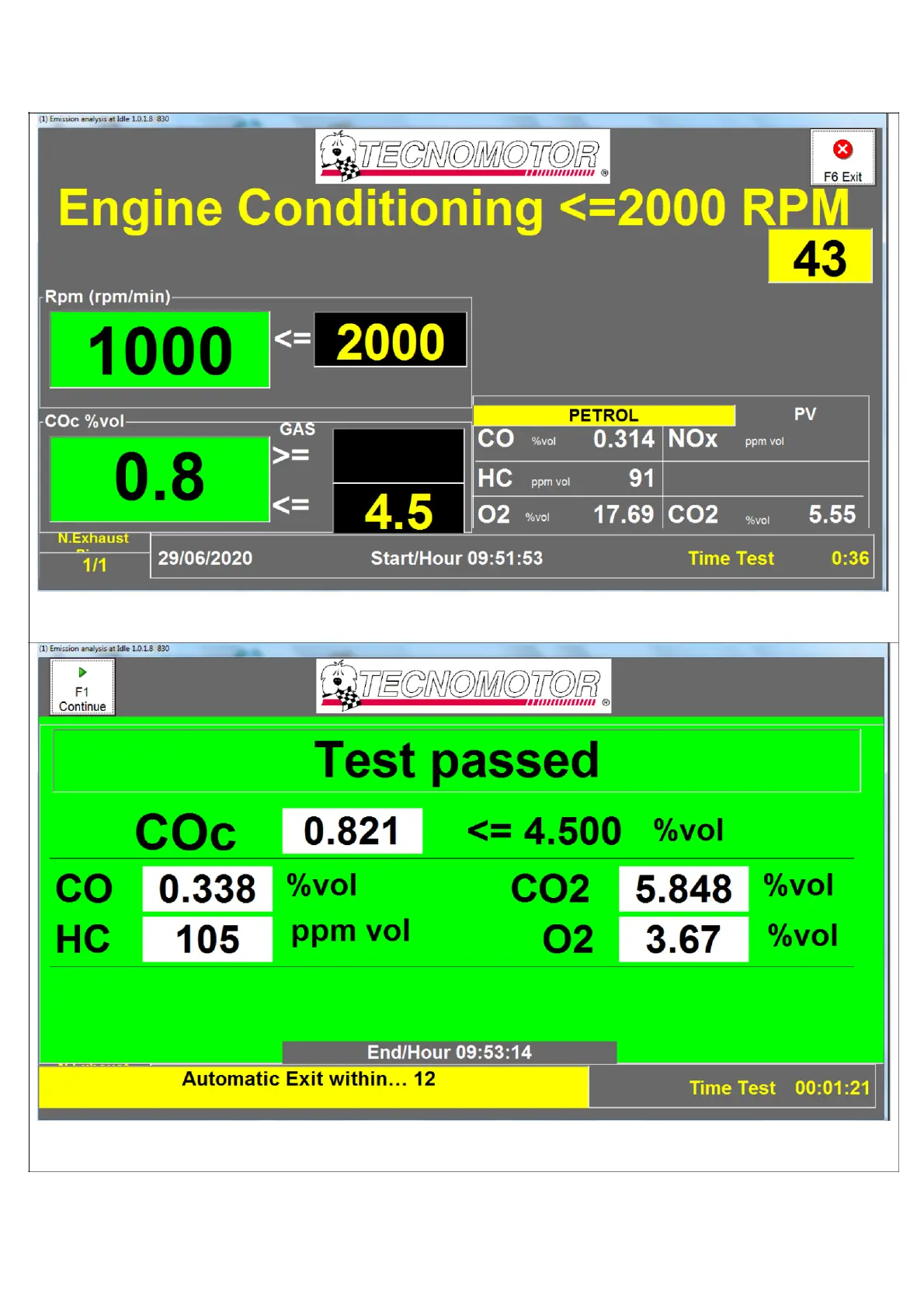Click the date 29/06/2020
This screenshot has height=1308, width=924.
click(205, 558)
